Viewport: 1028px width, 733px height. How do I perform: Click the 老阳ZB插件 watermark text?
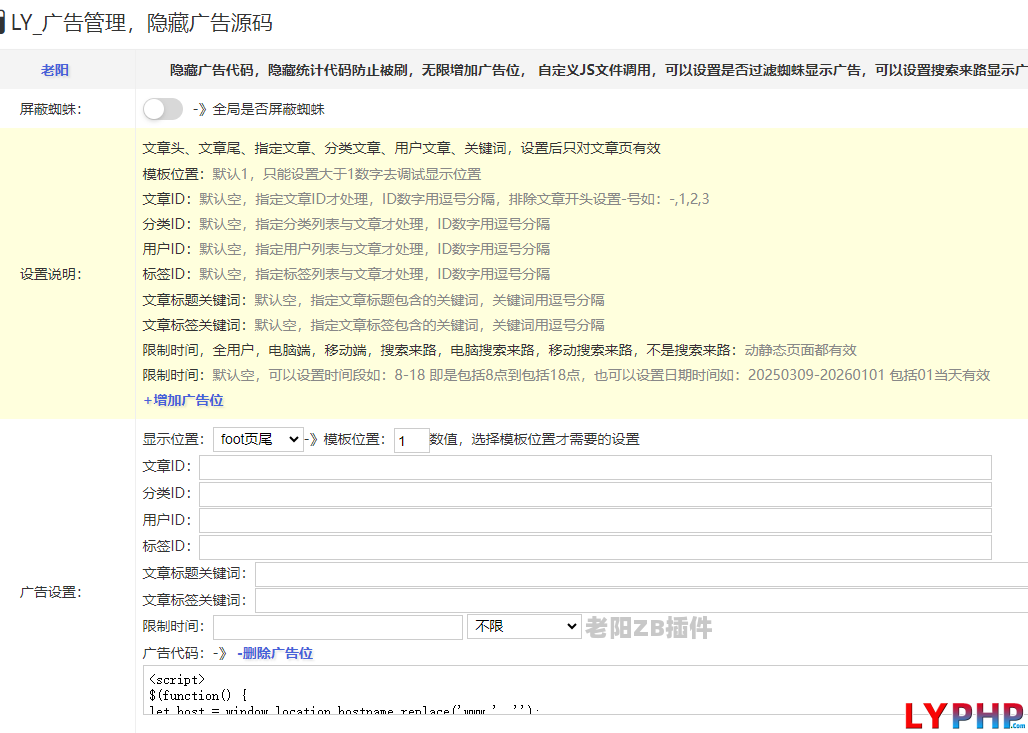tap(649, 628)
